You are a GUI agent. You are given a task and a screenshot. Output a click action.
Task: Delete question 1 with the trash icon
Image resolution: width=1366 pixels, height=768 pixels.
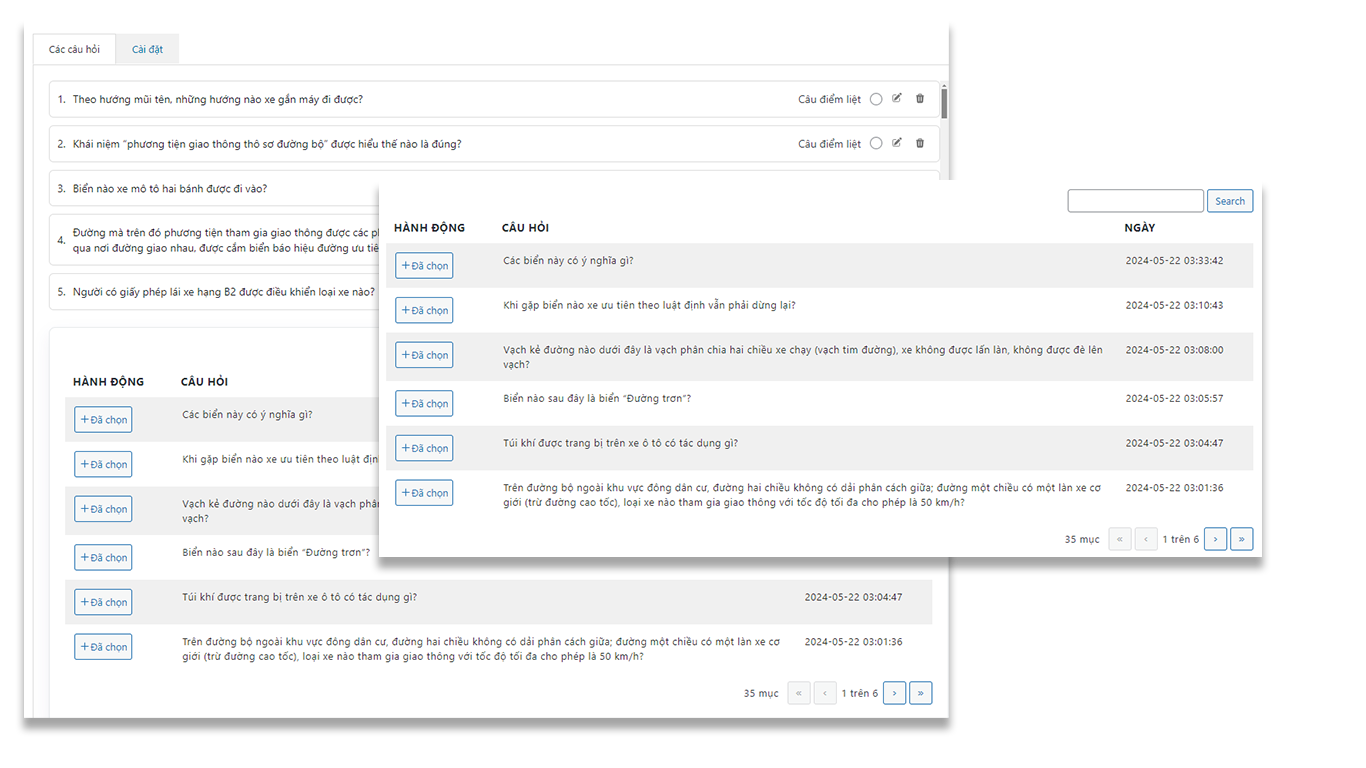tap(920, 99)
